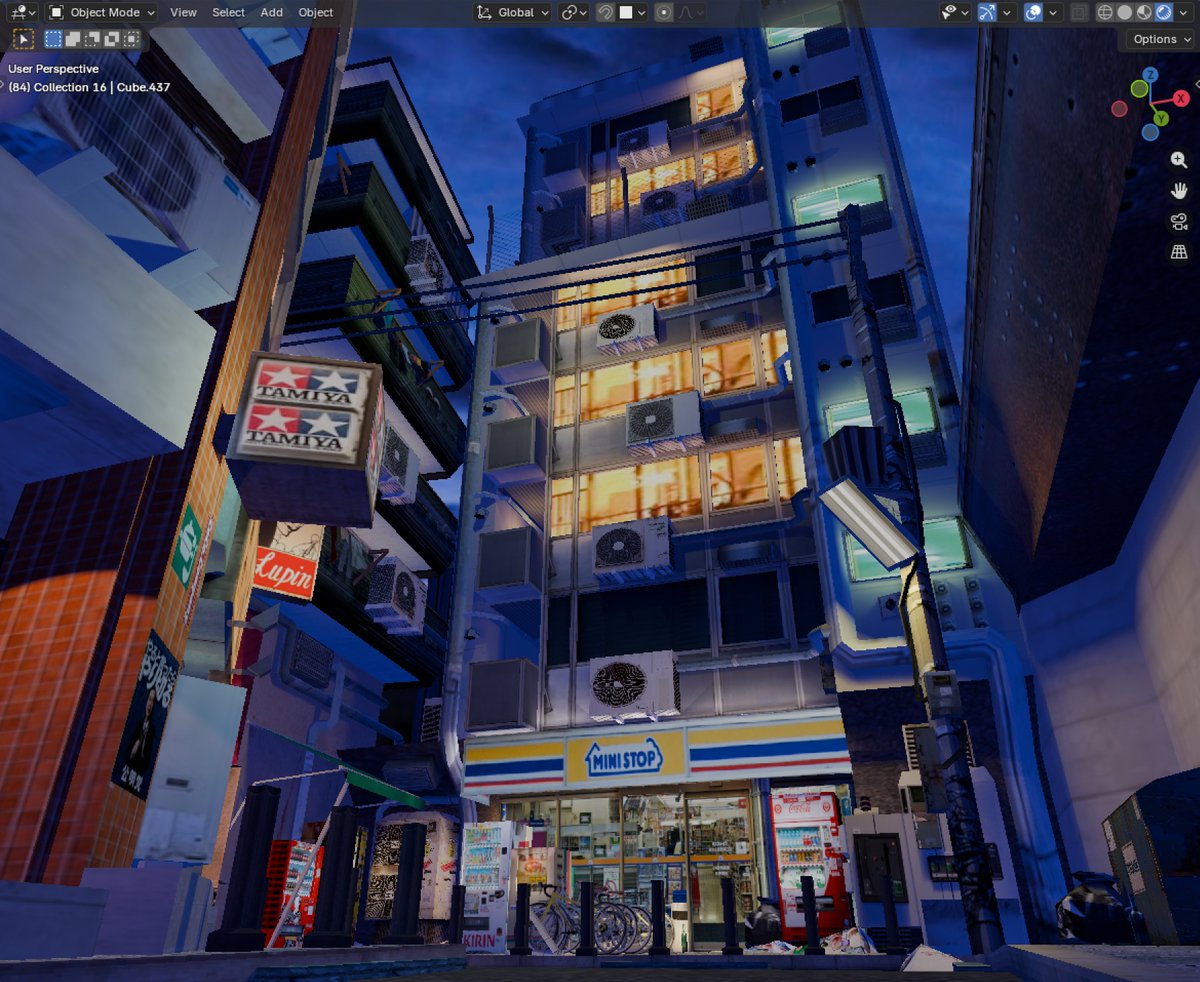Select the tweak select tool icon
This screenshot has width=1200, height=982.
pyautogui.click(x=23, y=39)
